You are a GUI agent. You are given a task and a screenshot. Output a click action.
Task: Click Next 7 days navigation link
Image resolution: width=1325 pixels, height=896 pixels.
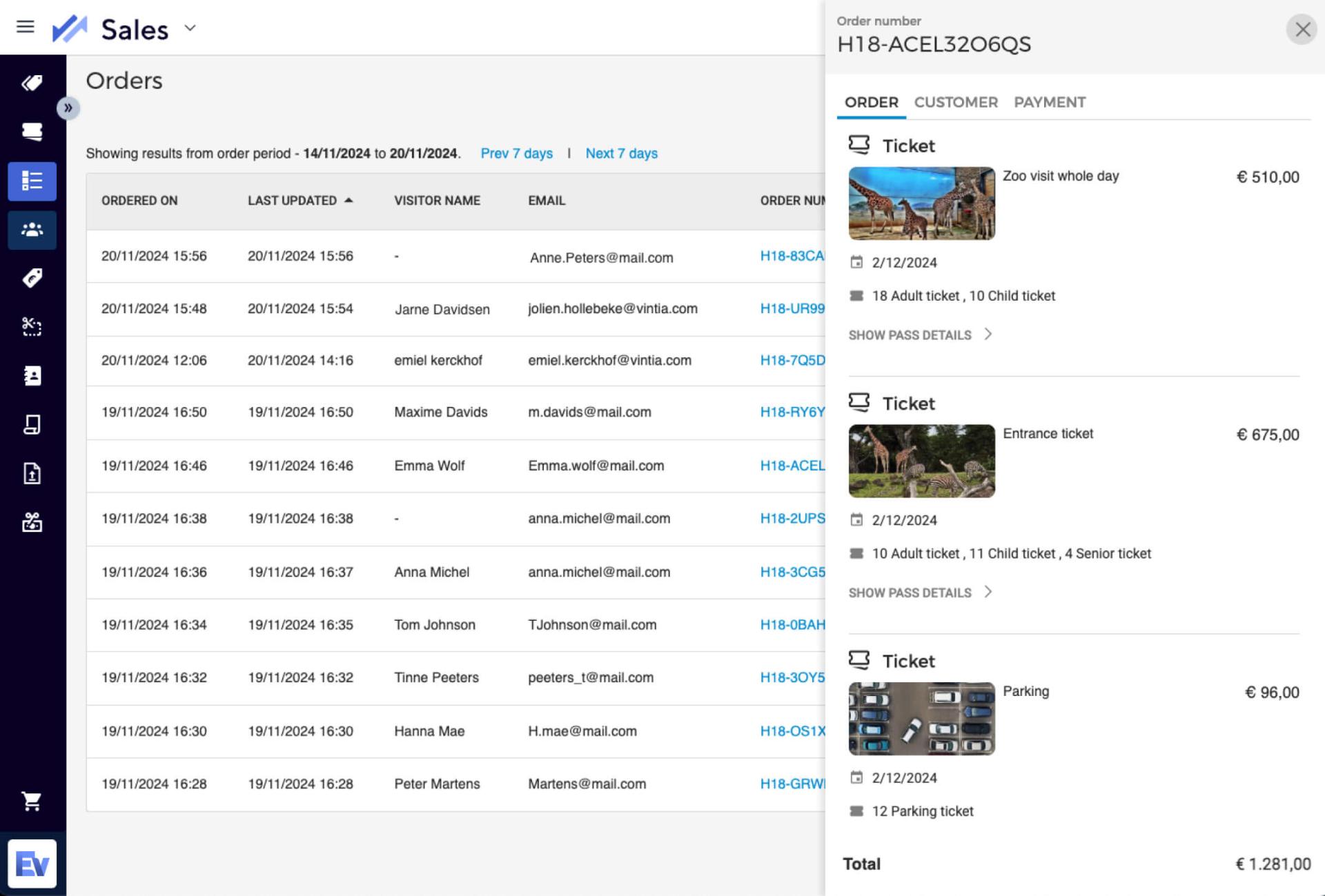tap(621, 154)
